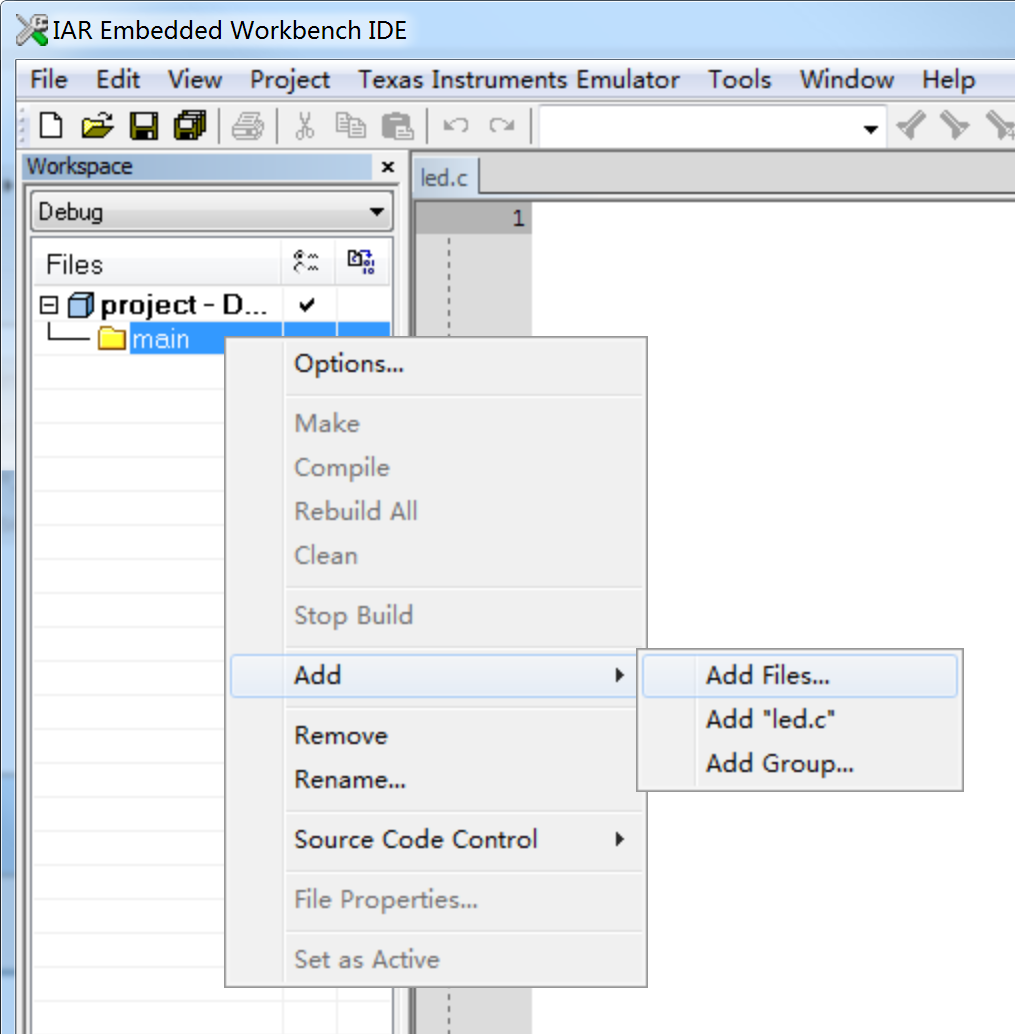Screen dimensions: 1015x1034
Task: Select Compile in the context menu
Action: click(435, 468)
